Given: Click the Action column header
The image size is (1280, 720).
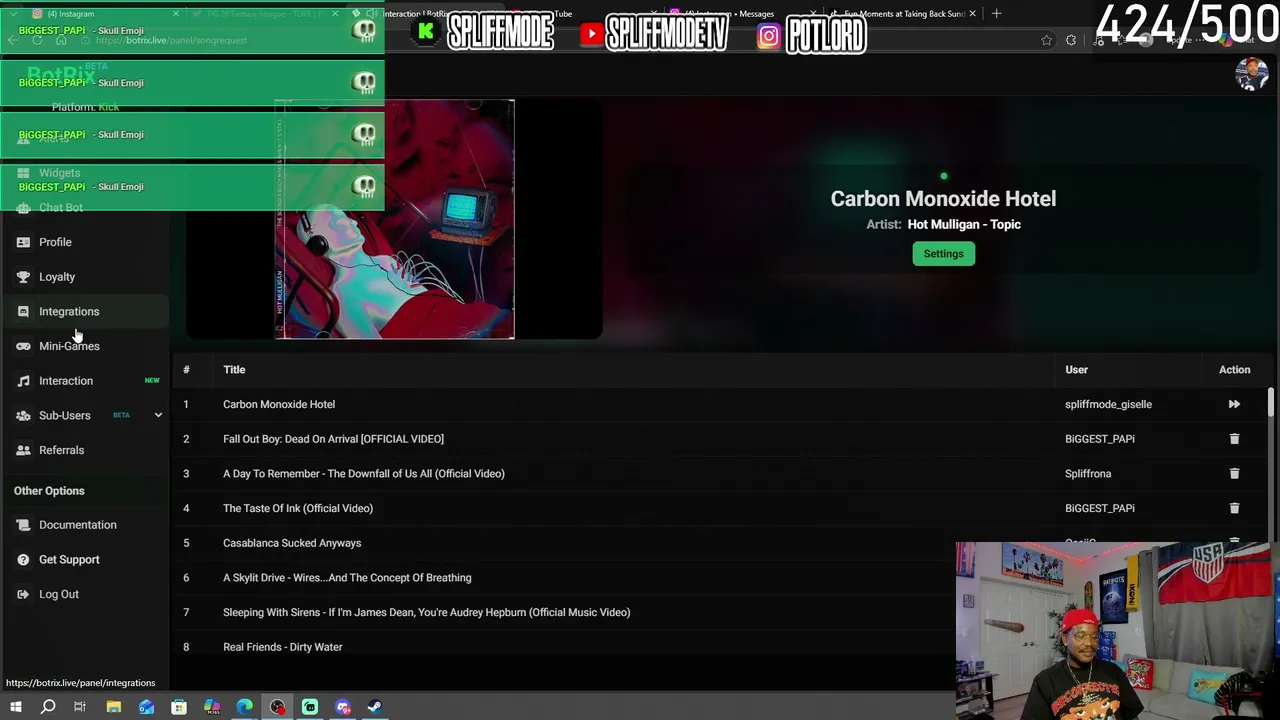Looking at the screenshot, I should click(x=1234, y=370).
